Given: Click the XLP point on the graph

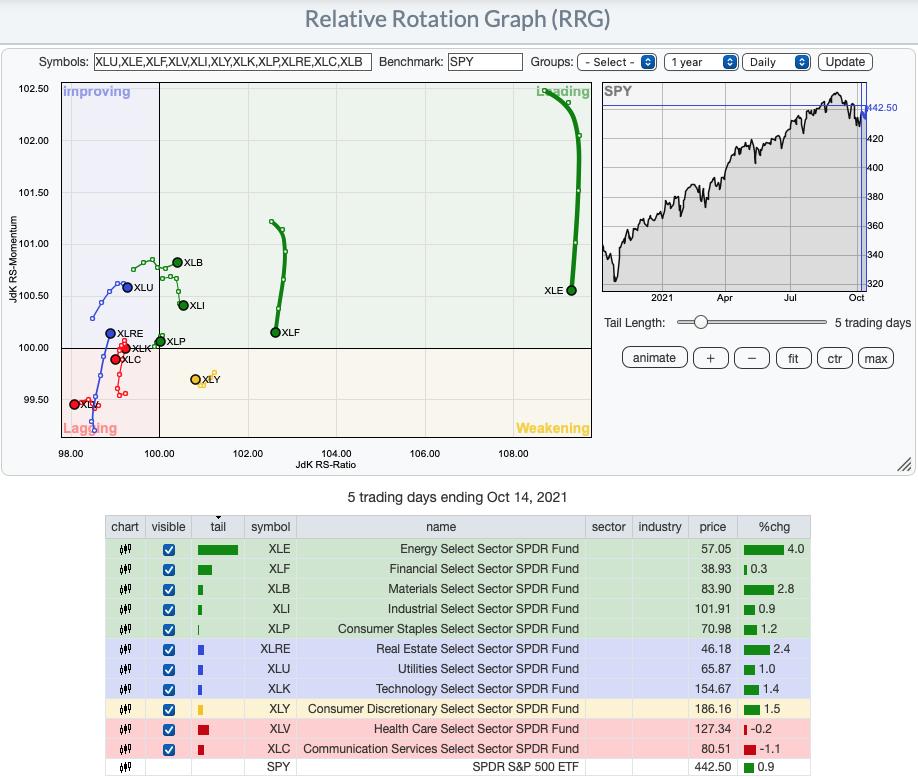Looking at the screenshot, I should 160,341.
